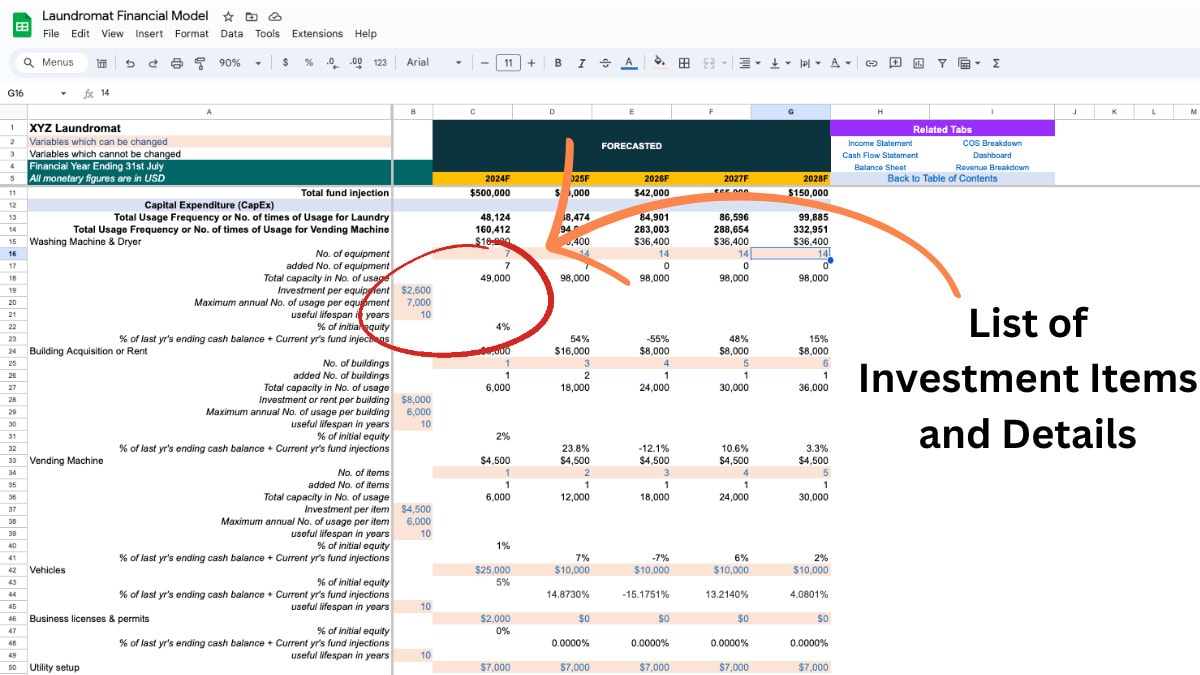Click the print icon

pyautogui.click(x=177, y=63)
